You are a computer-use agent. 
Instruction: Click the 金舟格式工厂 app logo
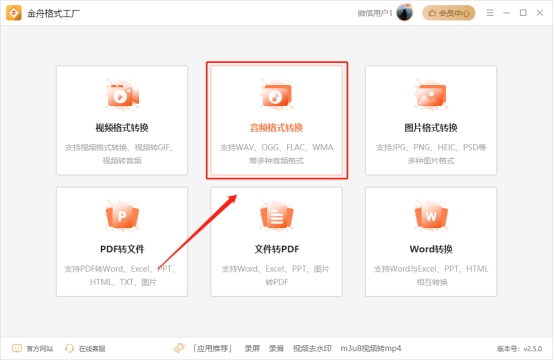(x=14, y=13)
